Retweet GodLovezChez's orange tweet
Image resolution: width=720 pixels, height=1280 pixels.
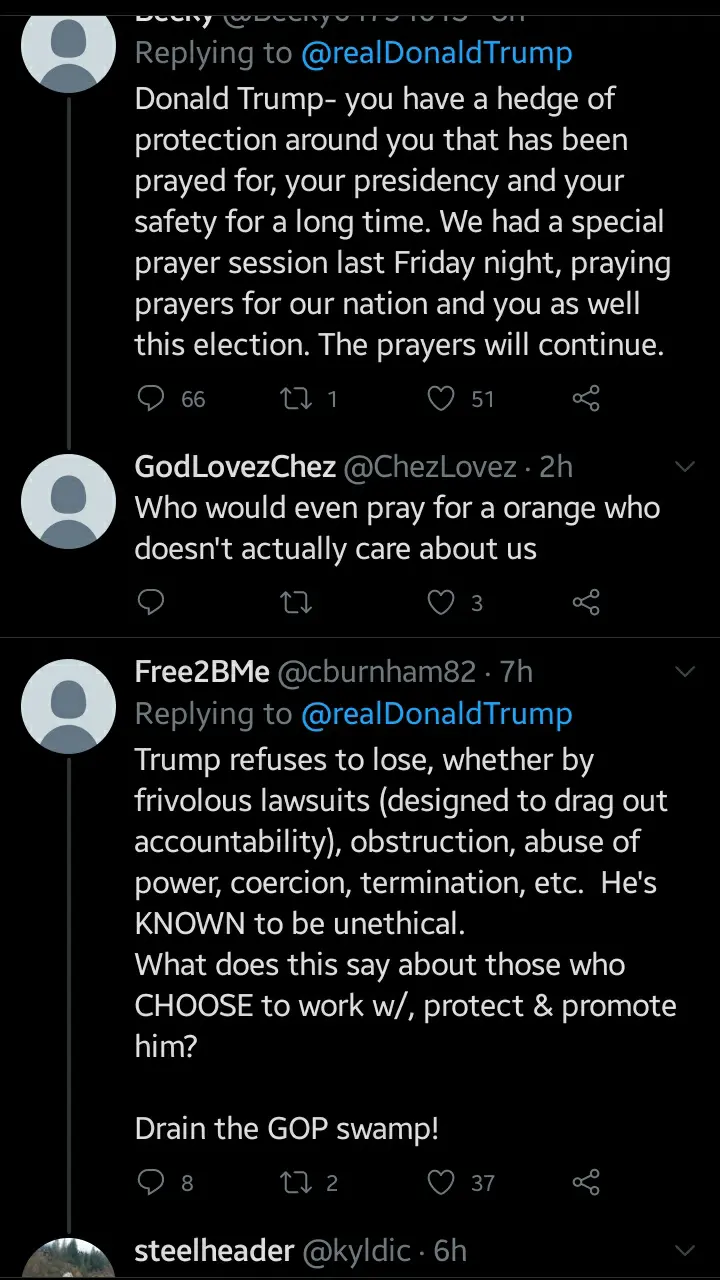295,602
